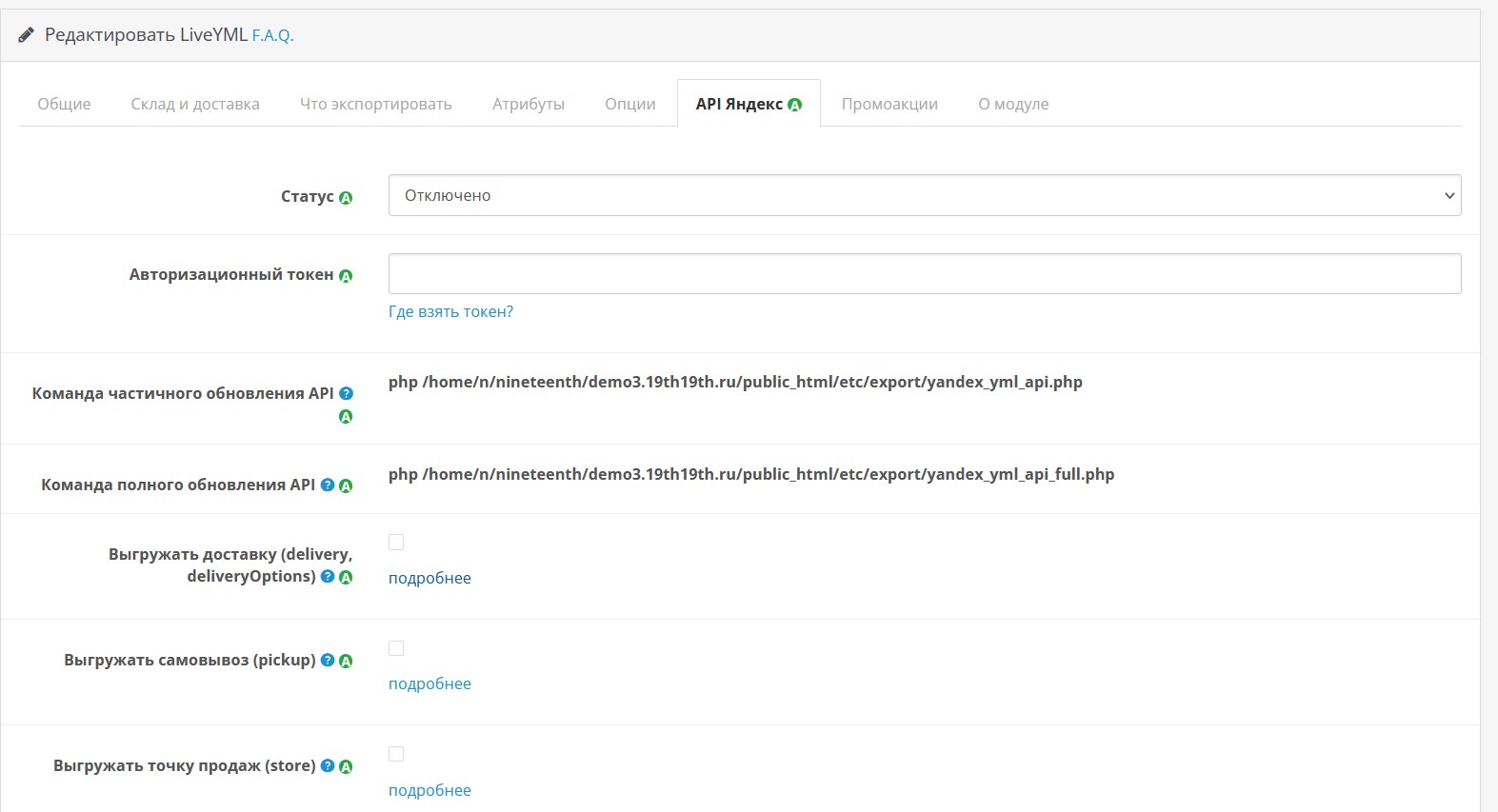The height and width of the screenshot is (812, 1498).
Task: Click the pencil edit icon in header
Action: click(27, 35)
